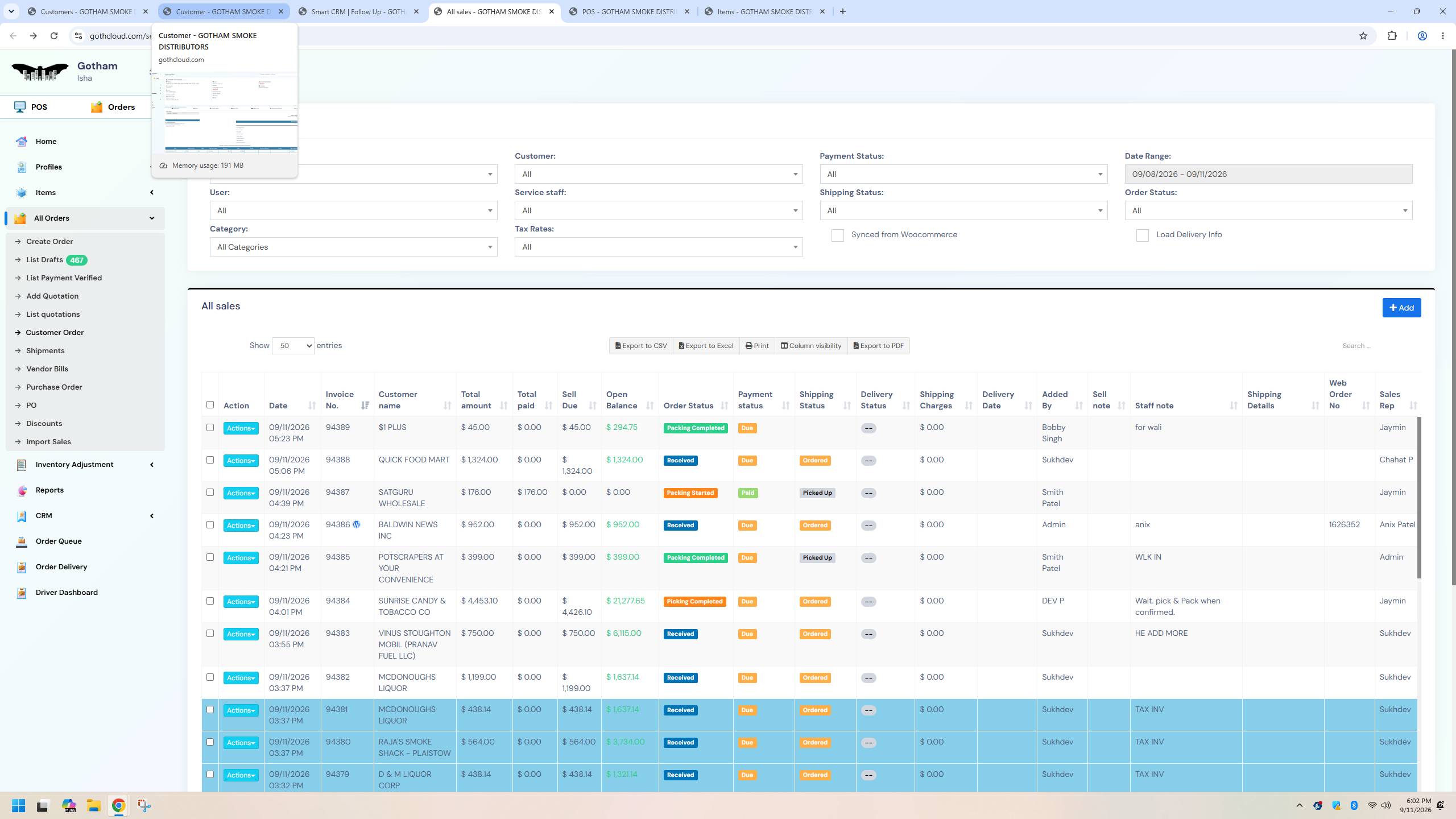
Task: Select the row checkbox for invoice 94389
Action: 210,428
